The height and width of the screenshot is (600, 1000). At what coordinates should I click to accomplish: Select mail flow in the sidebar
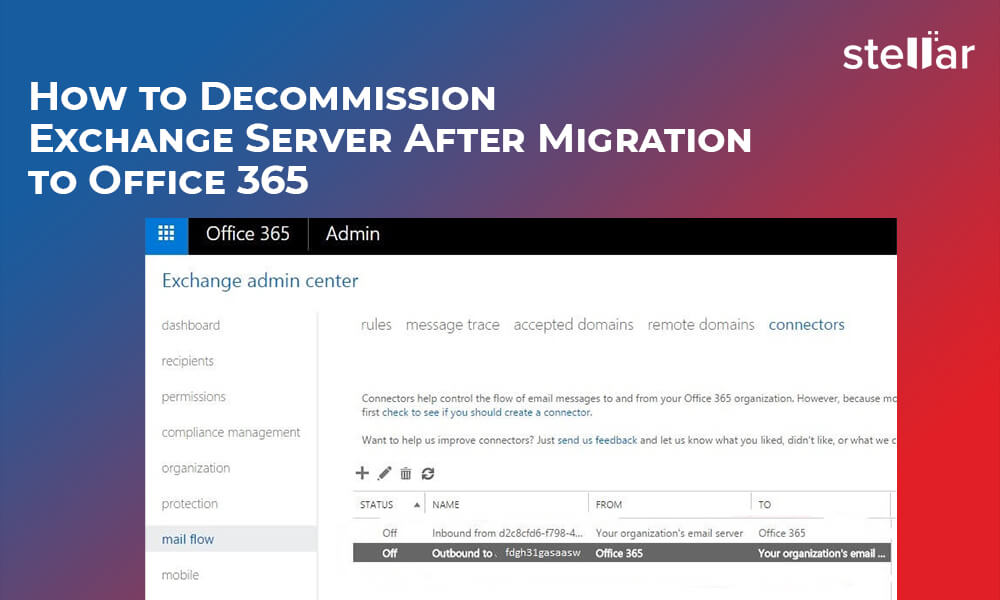(x=188, y=540)
